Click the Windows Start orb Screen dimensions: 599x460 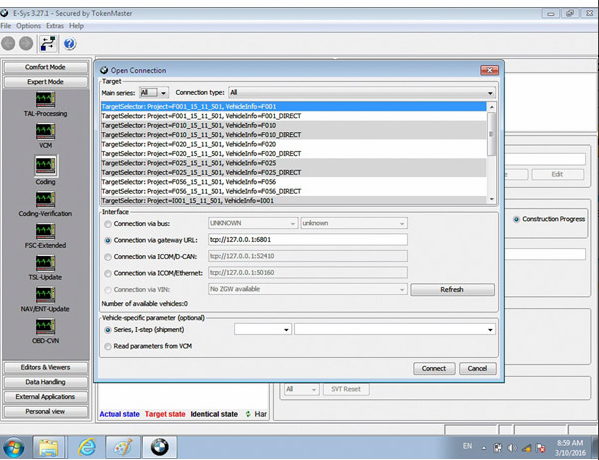(x=14, y=447)
